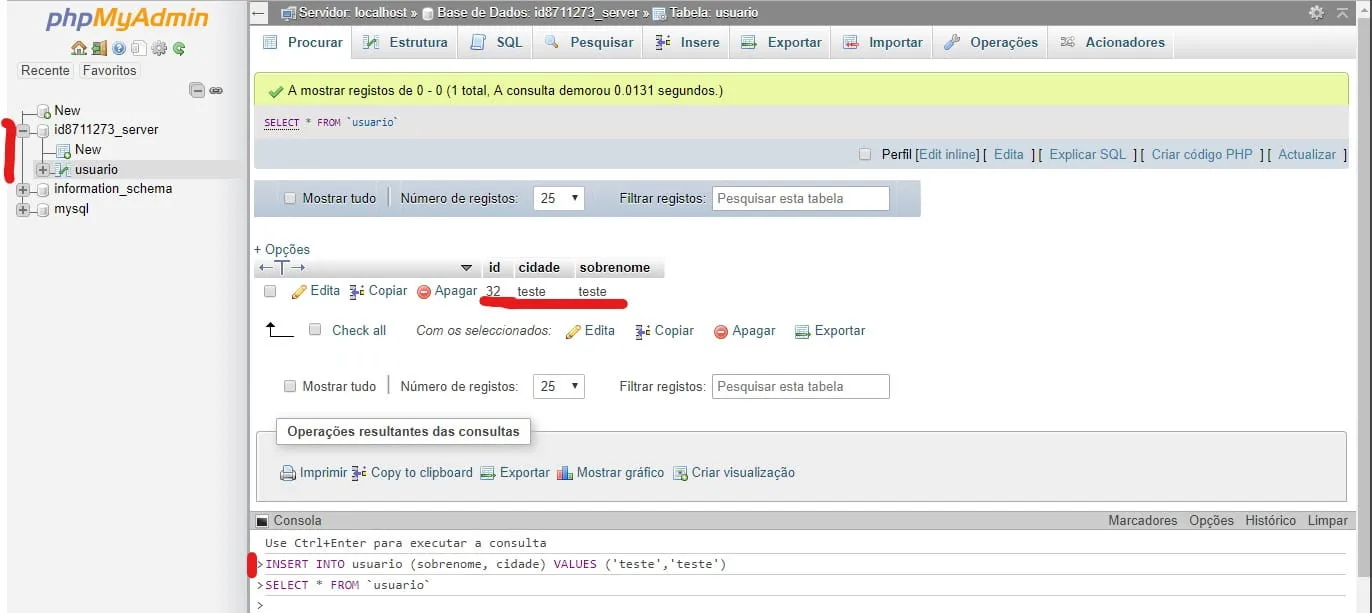Open phpMyAdmin documentation help icon
1372x613 pixels.
(x=119, y=48)
